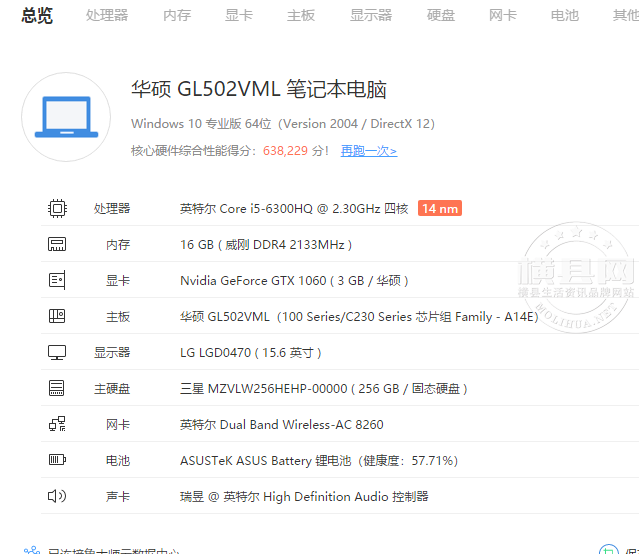Click the blue laptop computer icon

(66, 117)
